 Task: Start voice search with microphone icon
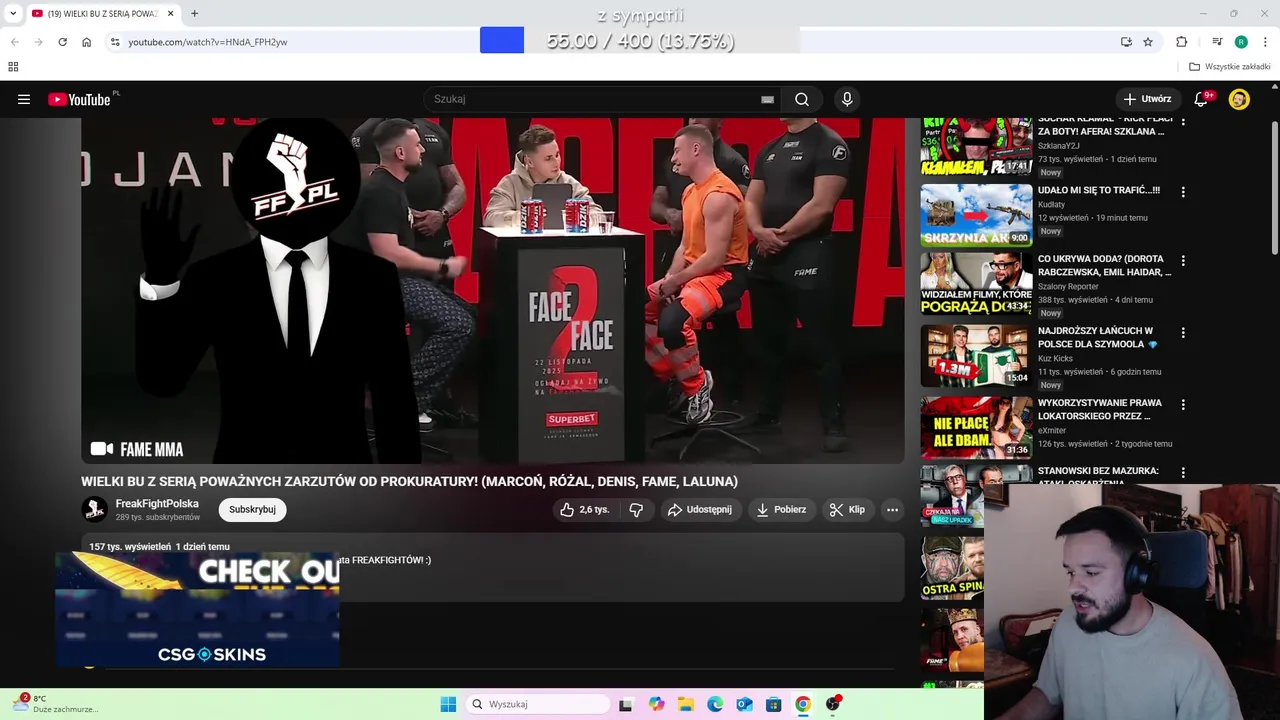[847, 99]
